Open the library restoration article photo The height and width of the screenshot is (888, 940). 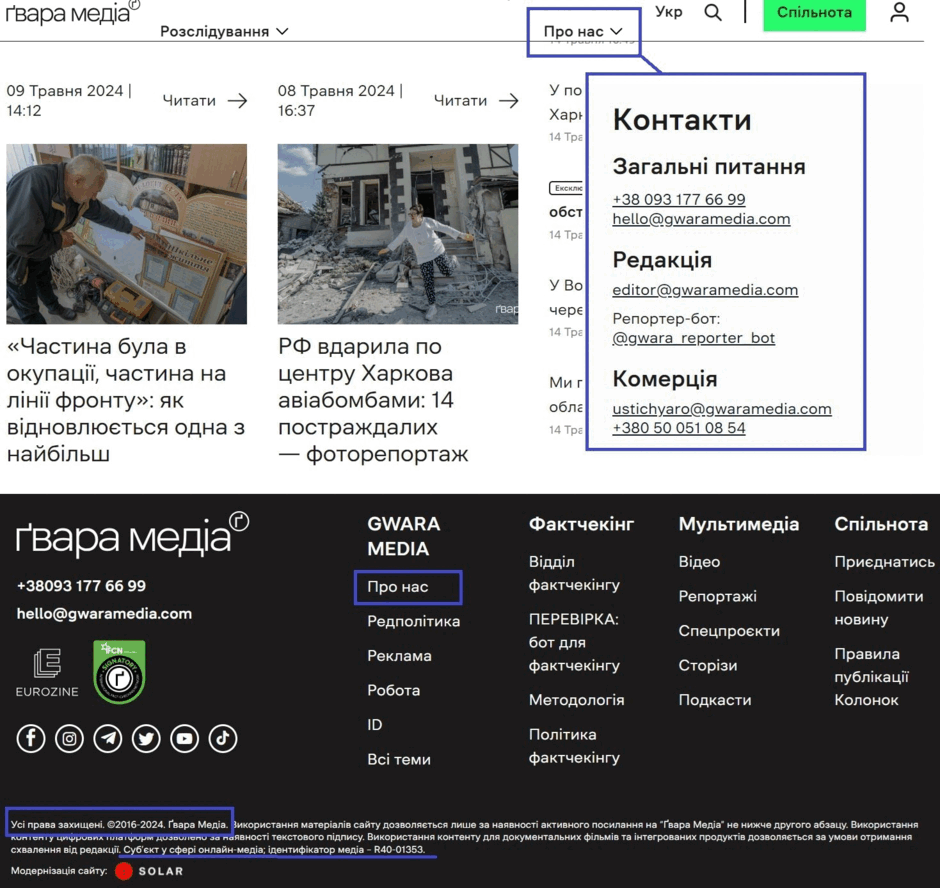pyautogui.click(x=126, y=234)
